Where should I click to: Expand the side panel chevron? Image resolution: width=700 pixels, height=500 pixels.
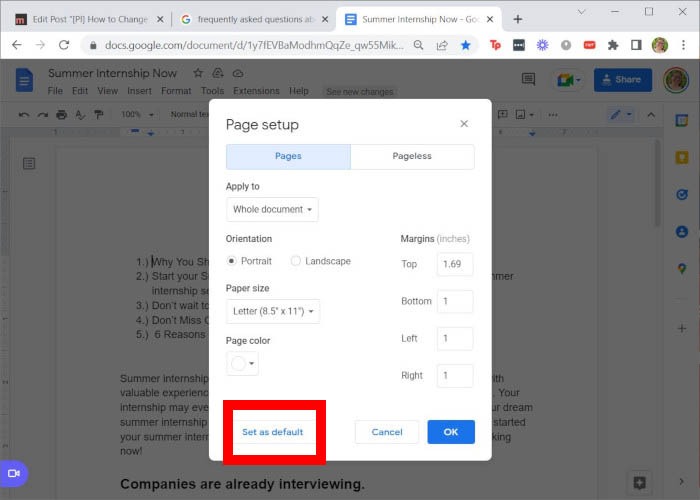tap(681, 482)
